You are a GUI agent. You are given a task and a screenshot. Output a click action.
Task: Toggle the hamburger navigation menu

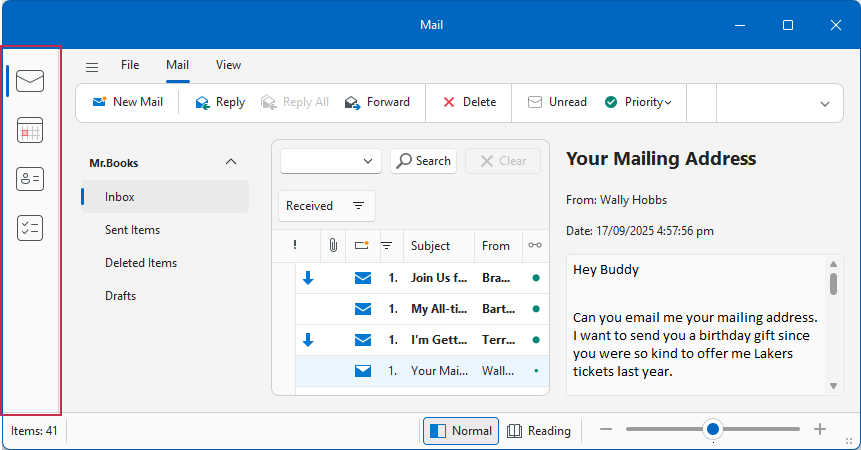pyautogui.click(x=92, y=68)
